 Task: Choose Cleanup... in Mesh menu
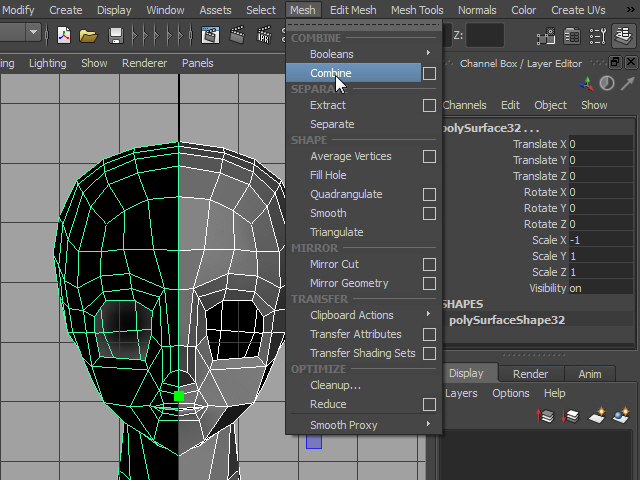click(x=335, y=385)
